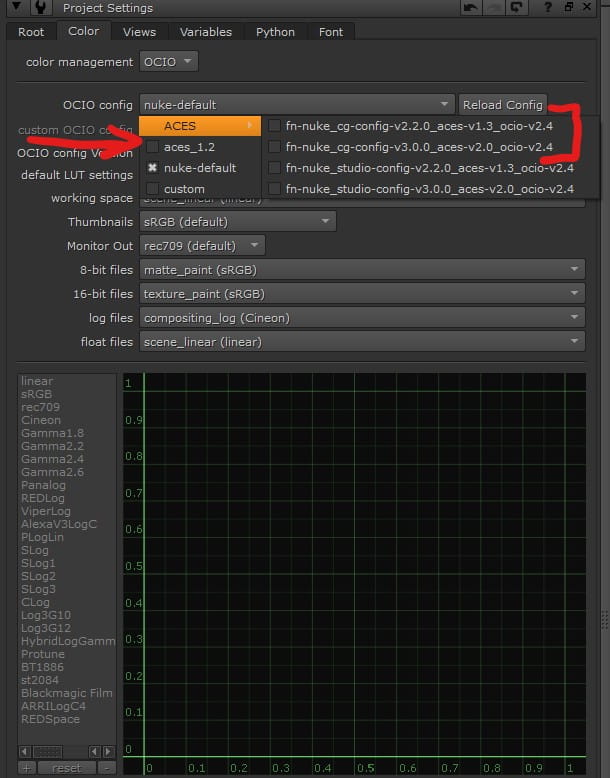Select Panalog in the LUT list

coord(43,485)
